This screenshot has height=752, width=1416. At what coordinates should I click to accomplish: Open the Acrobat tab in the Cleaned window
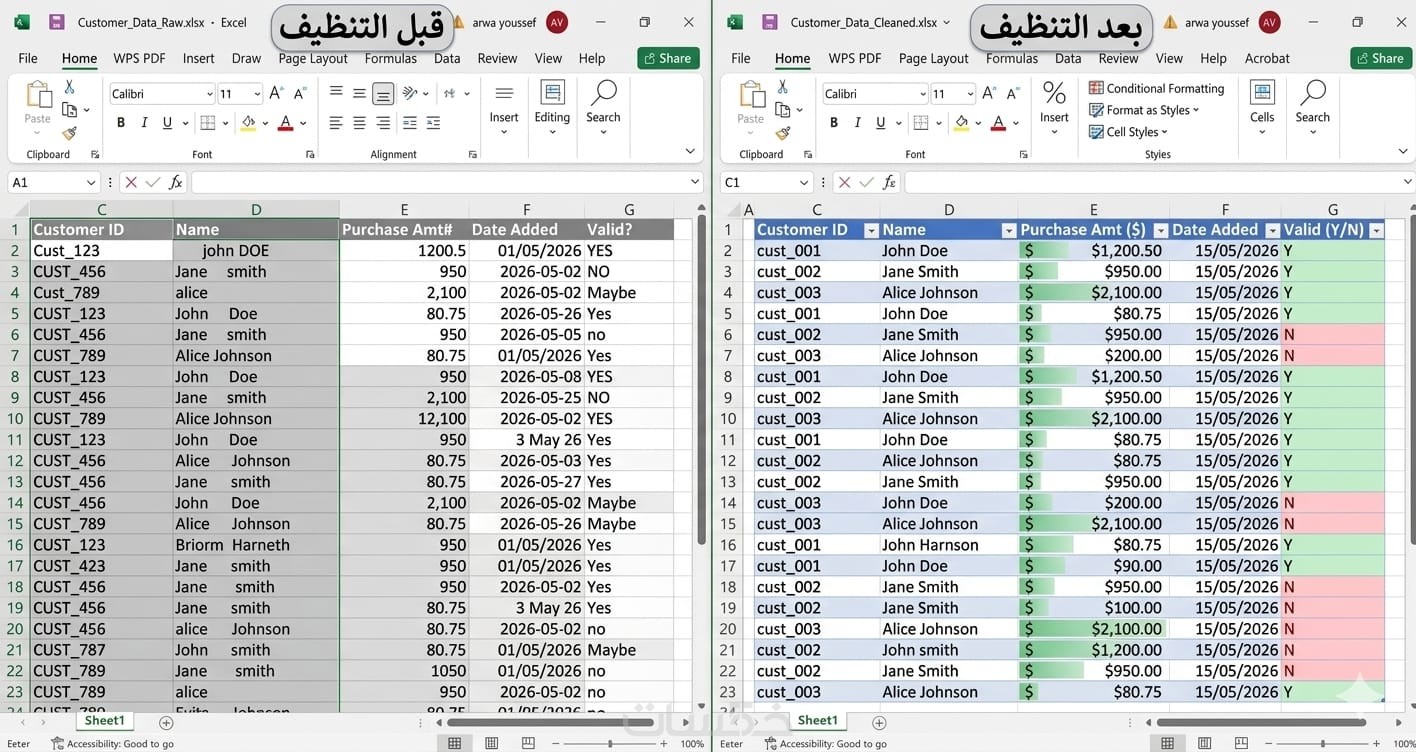click(x=1267, y=58)
